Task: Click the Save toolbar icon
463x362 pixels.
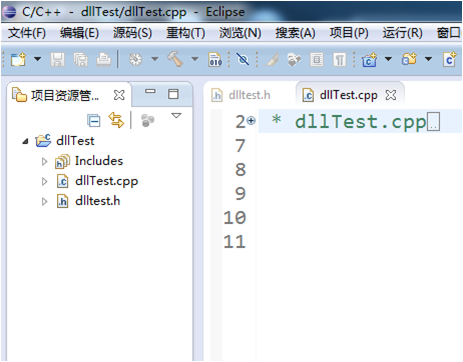Action: pos(57,60)
